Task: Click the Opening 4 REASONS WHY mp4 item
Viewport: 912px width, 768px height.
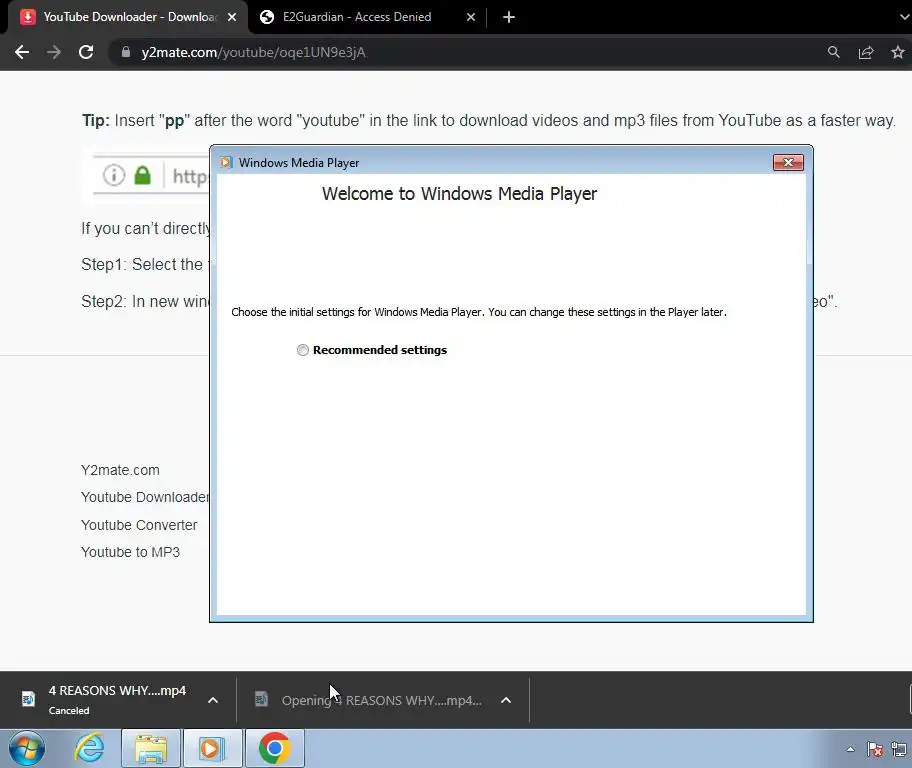Action: [x=382, y=701]
